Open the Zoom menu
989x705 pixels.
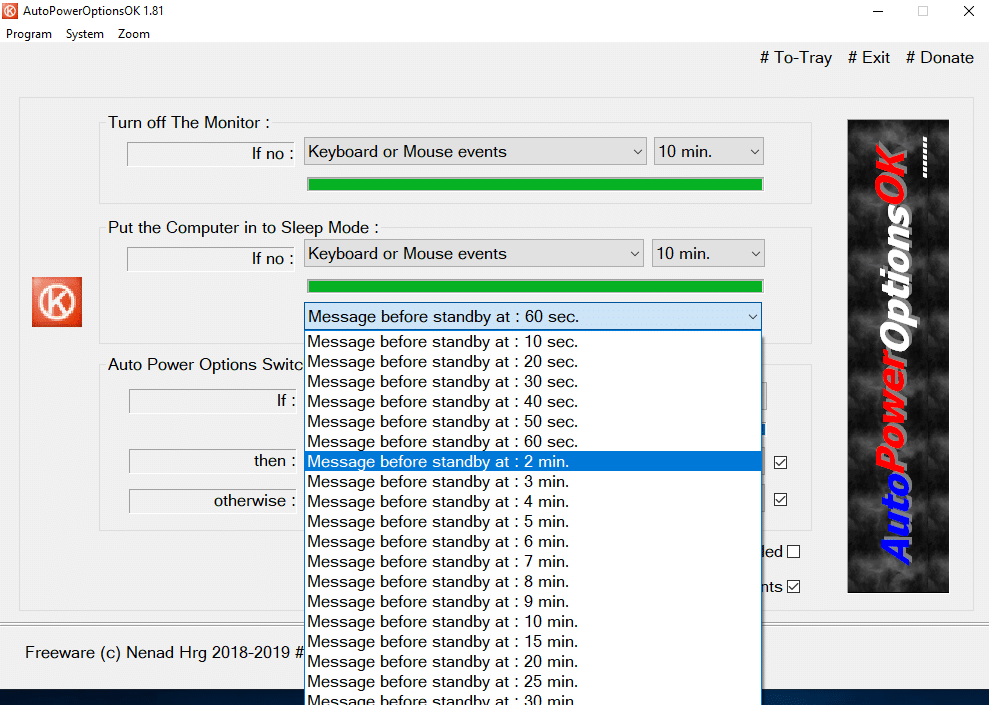[134, 34]
